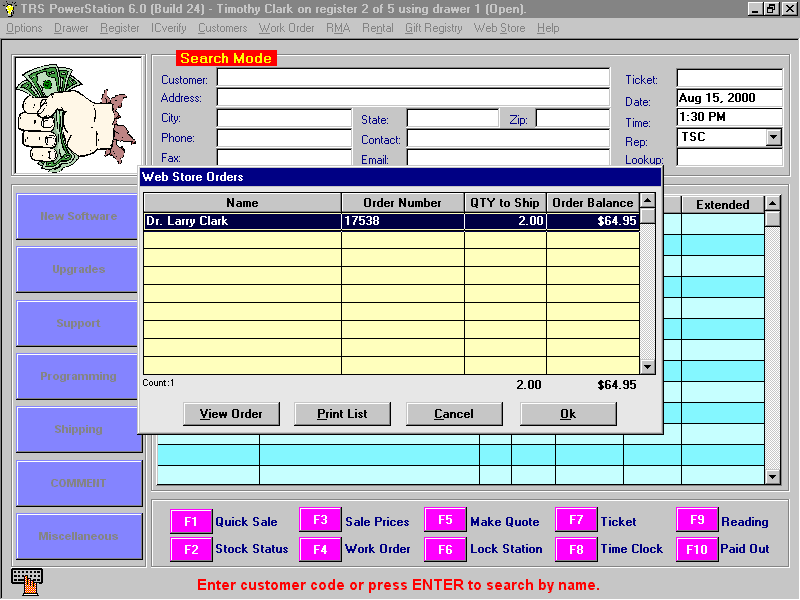Click the Print List button
Screen dimensions: 800x600
coord(342,414)
